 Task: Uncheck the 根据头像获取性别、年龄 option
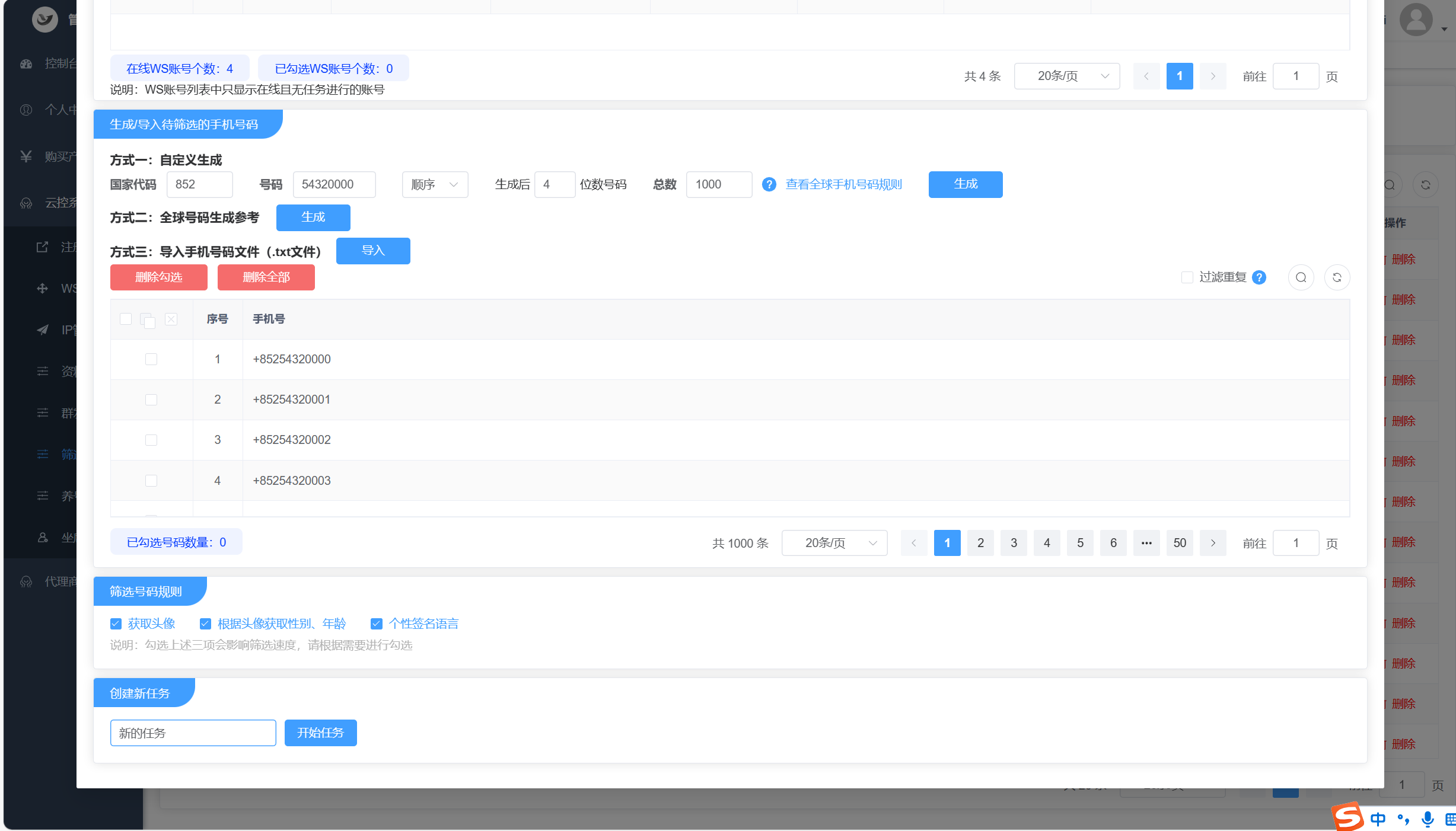click(x=205, y=624)
